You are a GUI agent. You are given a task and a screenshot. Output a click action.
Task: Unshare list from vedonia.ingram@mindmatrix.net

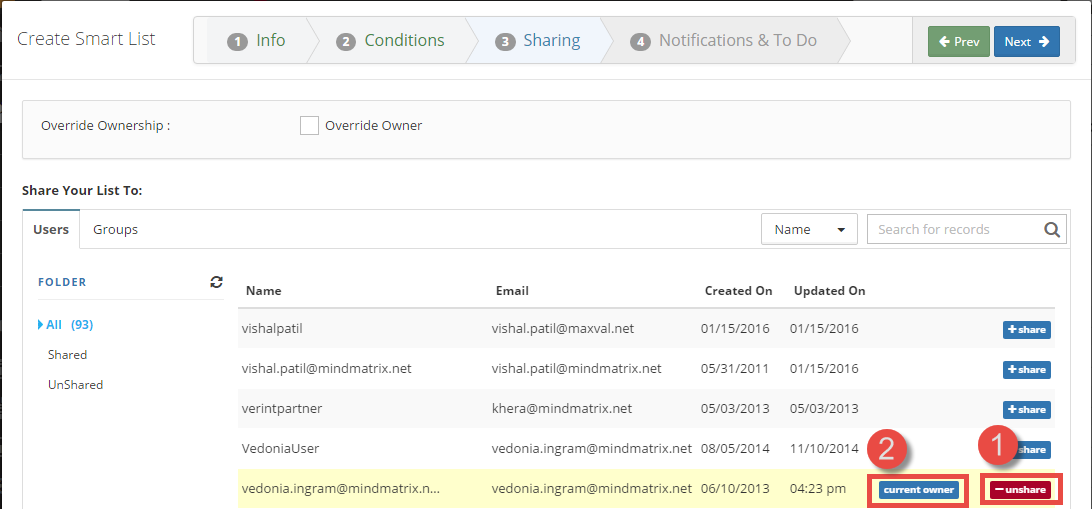click(1019, 490)
